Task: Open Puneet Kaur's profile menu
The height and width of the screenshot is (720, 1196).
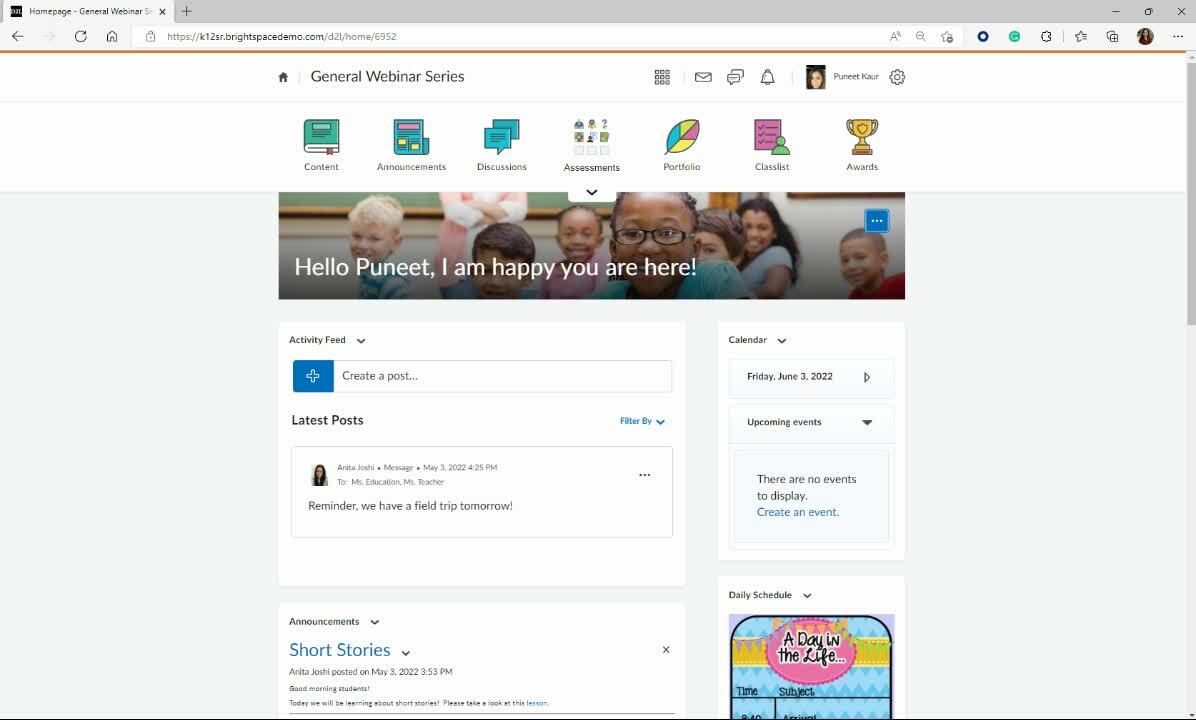Action: point(842,77)
